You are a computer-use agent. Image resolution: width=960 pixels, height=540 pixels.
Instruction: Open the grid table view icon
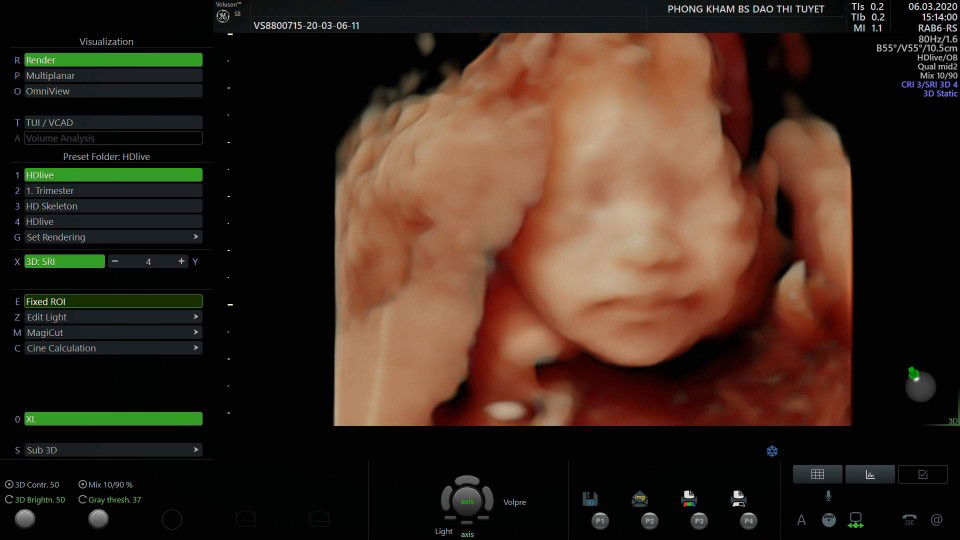pos(817,474)
